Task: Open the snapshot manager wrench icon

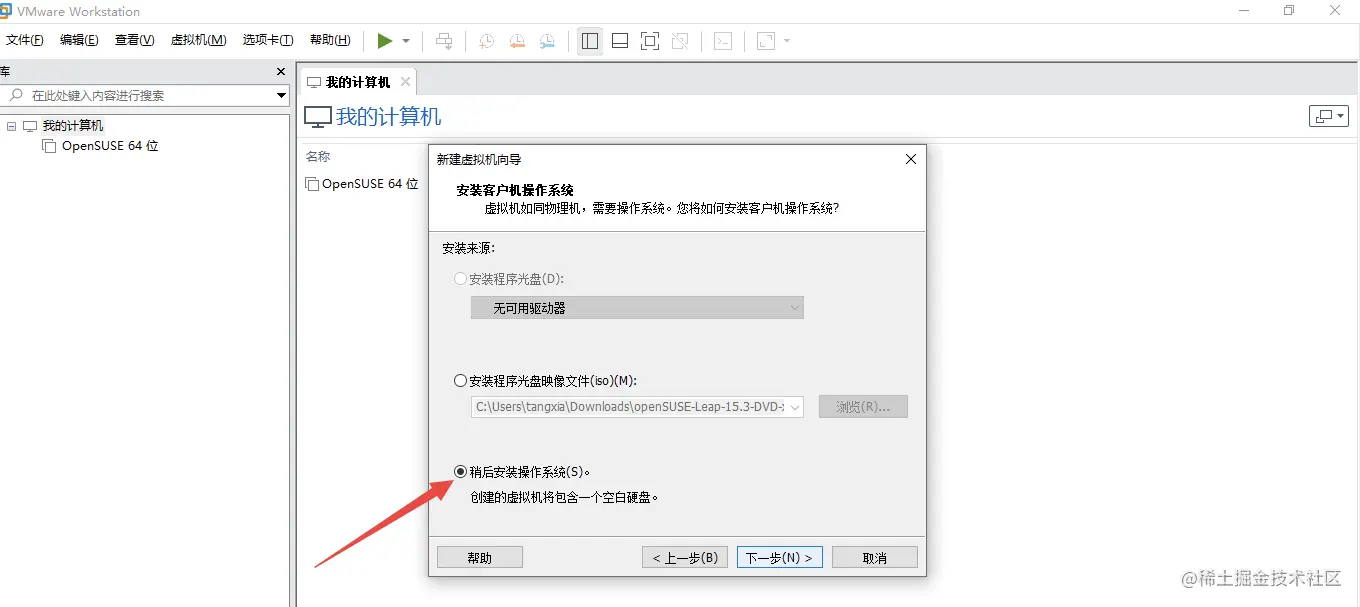Action: (x=547, y=41)
